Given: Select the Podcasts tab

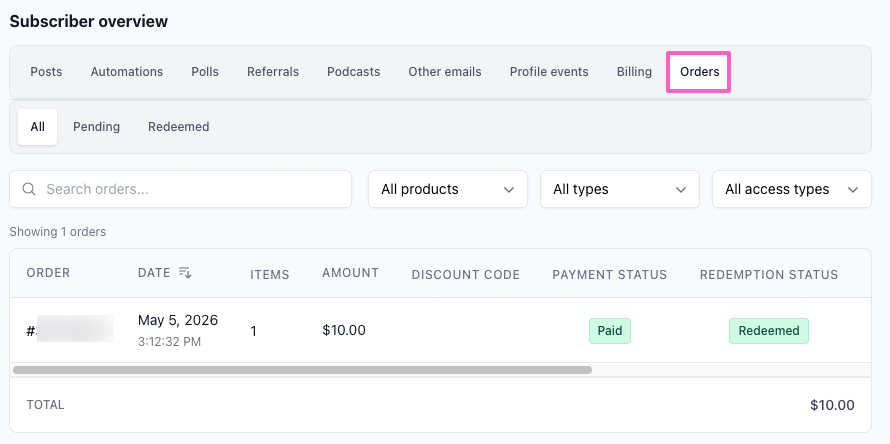Looking at the screenshot, I should (x=354, y=72).
